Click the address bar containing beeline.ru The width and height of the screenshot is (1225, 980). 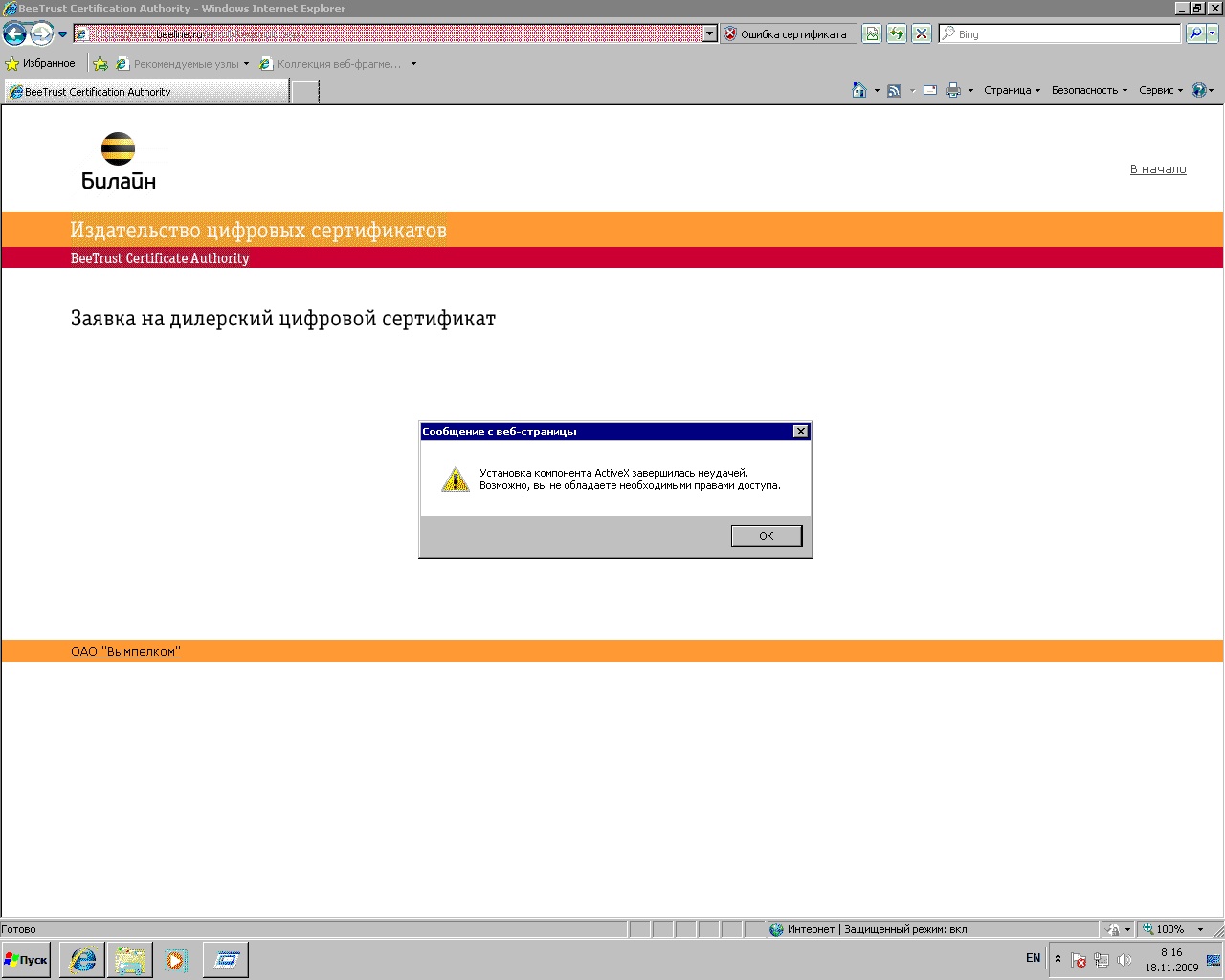(388, 33)
